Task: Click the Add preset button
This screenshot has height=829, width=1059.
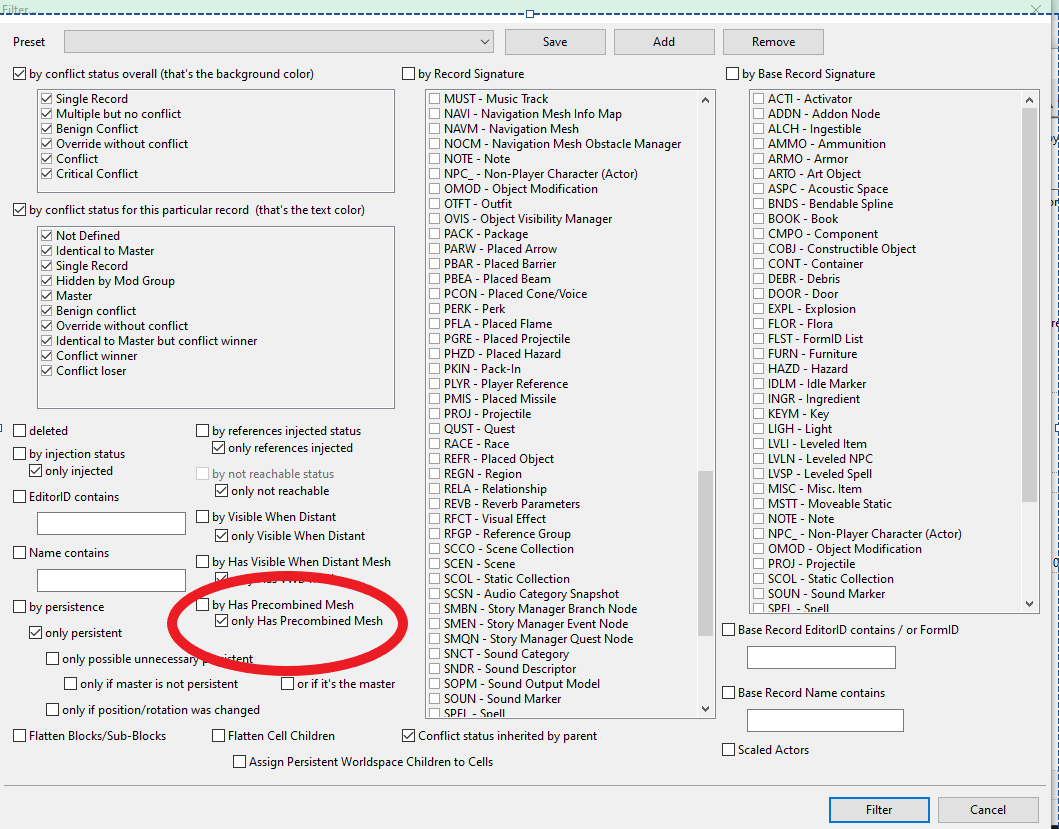Action: click(x=664, y=42)
